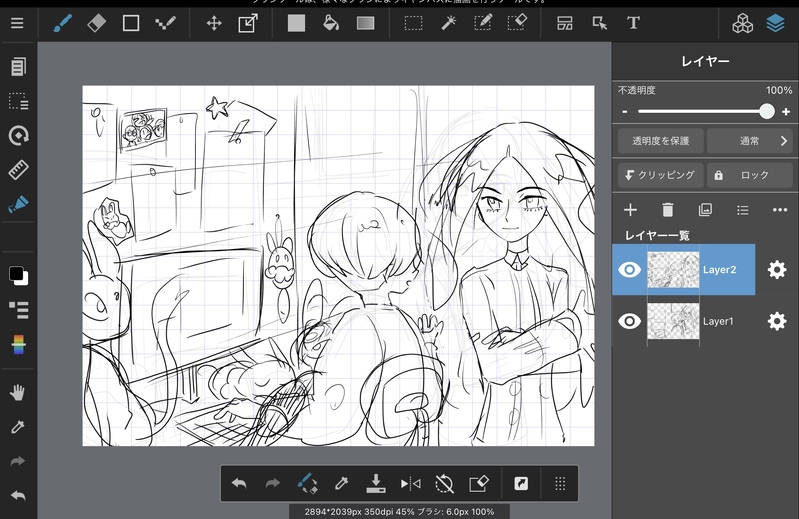Add a new layer with the plus icon

point(630,210)
